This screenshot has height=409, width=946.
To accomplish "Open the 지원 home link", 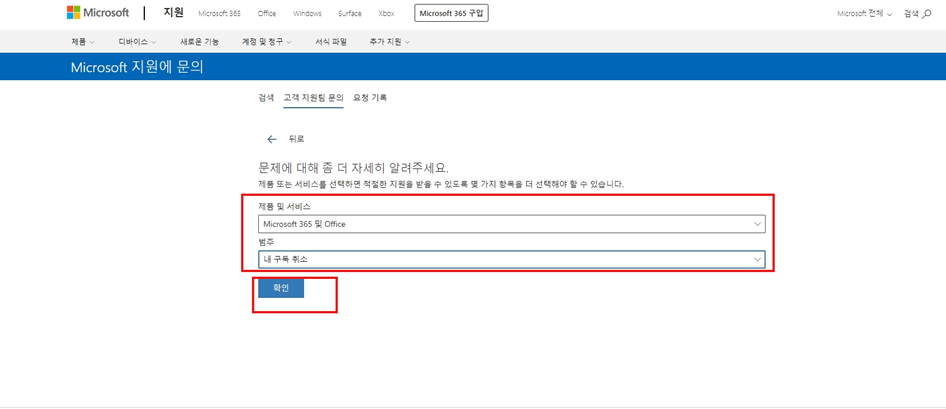I will coord(174,13).
